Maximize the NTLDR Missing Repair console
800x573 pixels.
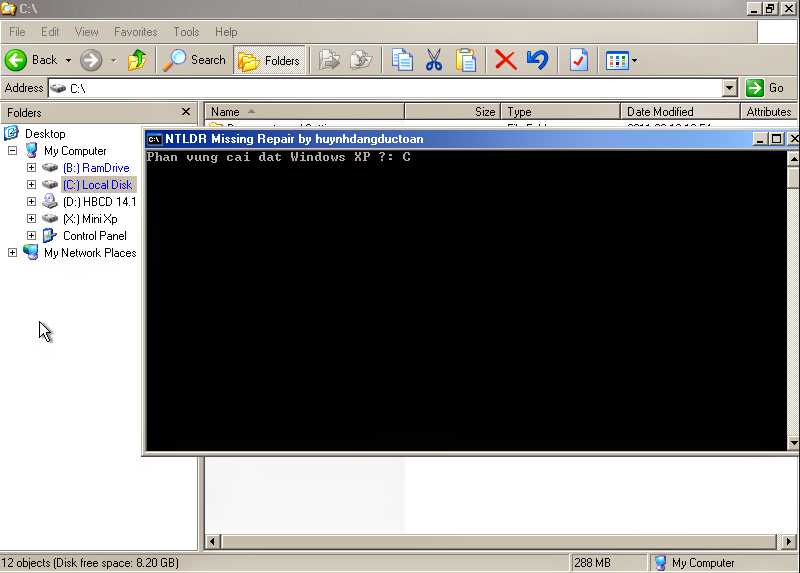(777, 139)
